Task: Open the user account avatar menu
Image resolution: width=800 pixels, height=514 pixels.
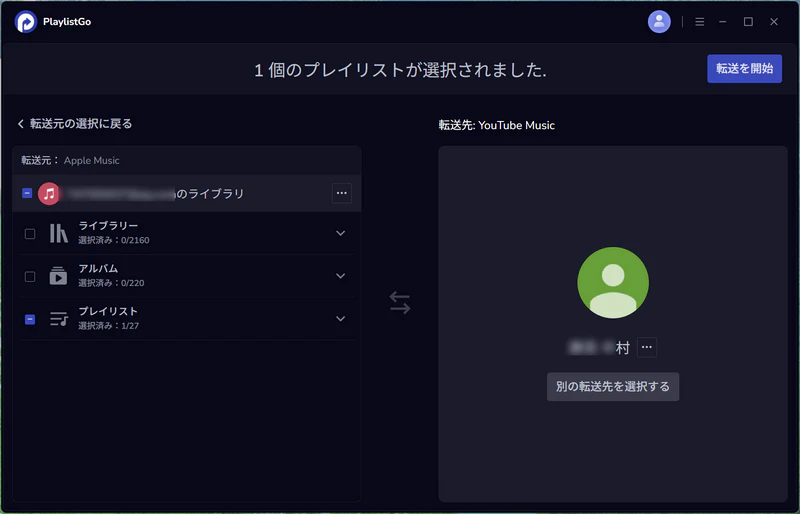Action: (x=659, y=22)
